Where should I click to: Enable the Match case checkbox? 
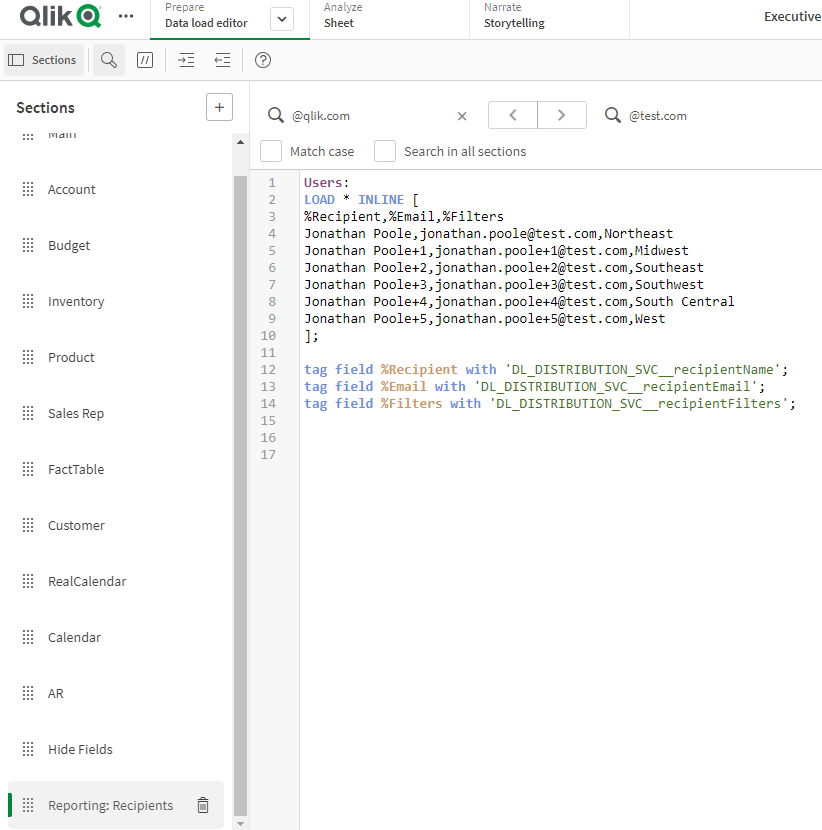coord(271,151)
